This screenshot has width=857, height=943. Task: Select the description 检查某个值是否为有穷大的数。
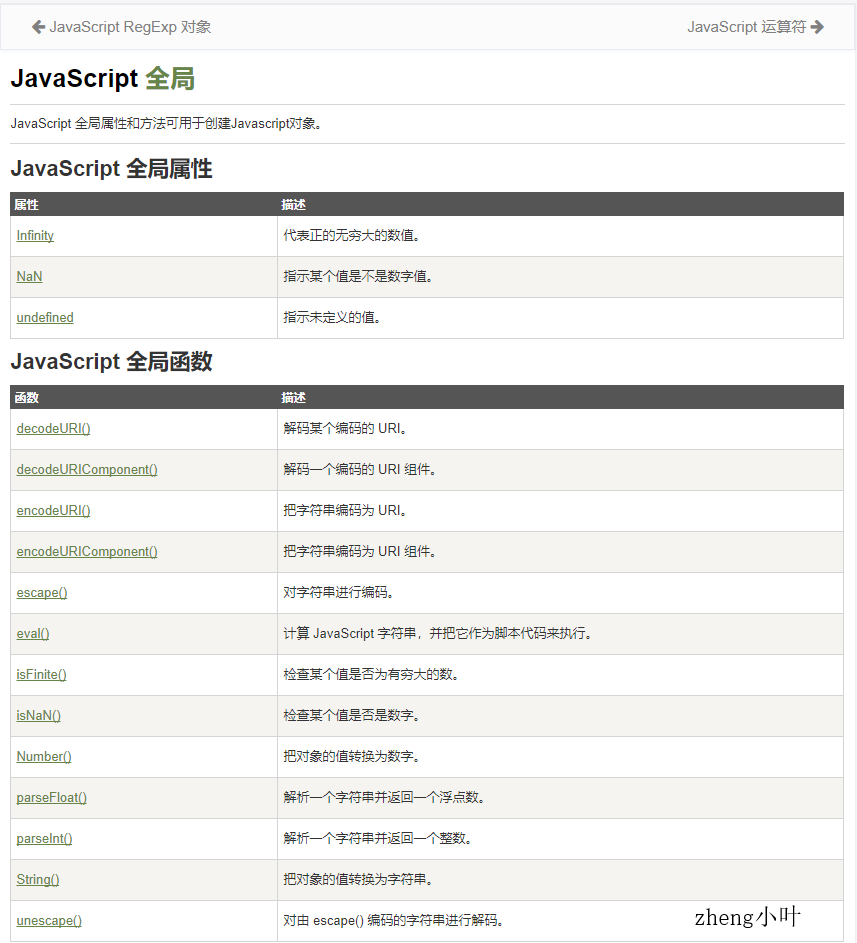pos(372,675)
